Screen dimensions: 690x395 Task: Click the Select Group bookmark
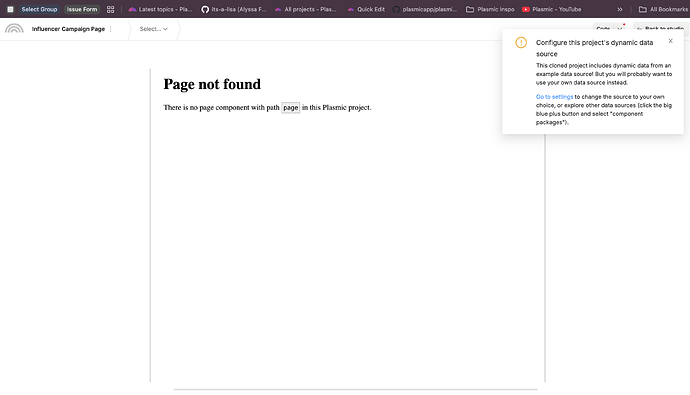[39, 9]
